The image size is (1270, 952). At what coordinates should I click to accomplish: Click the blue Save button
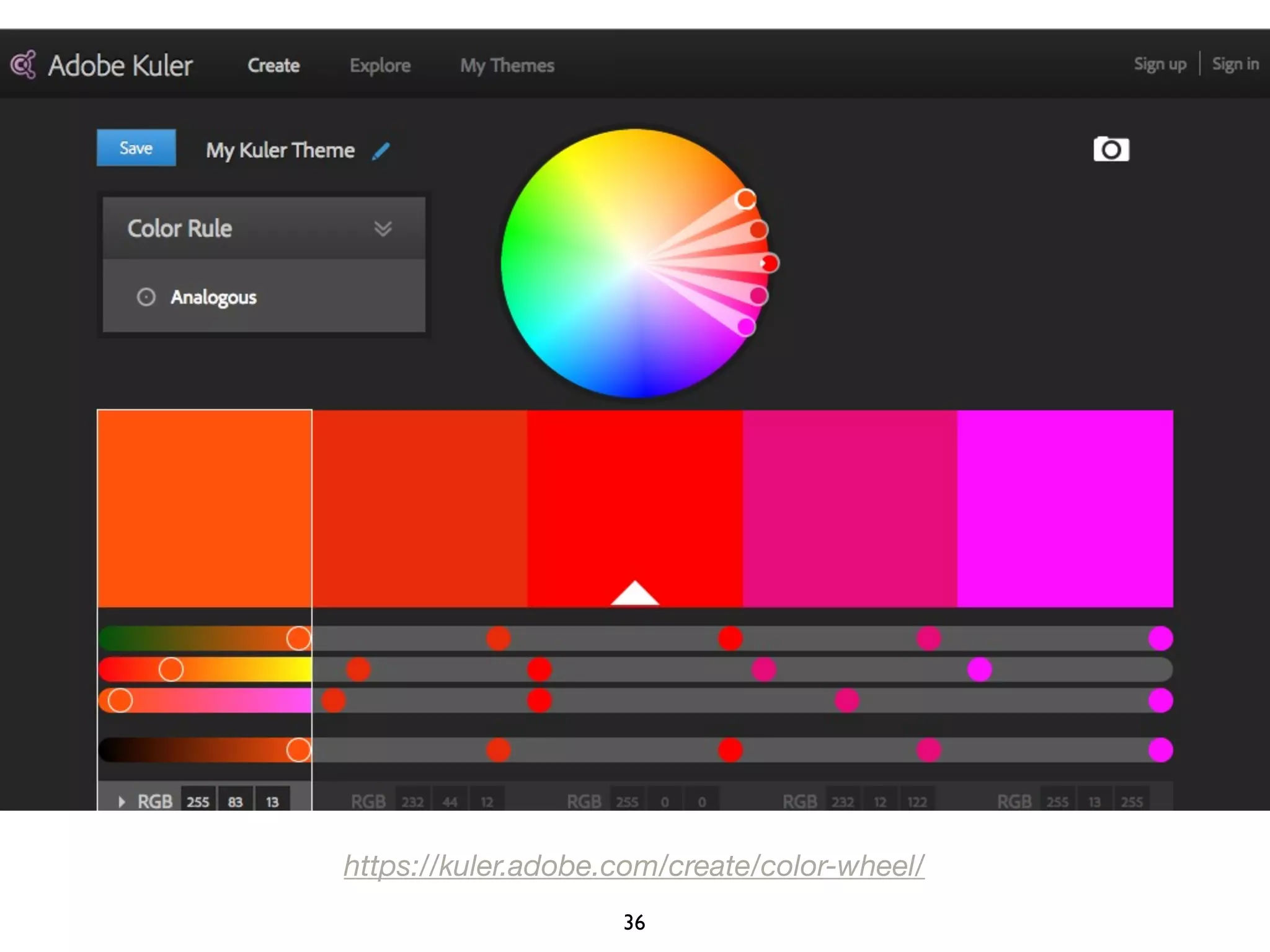(x=136, y=148)
